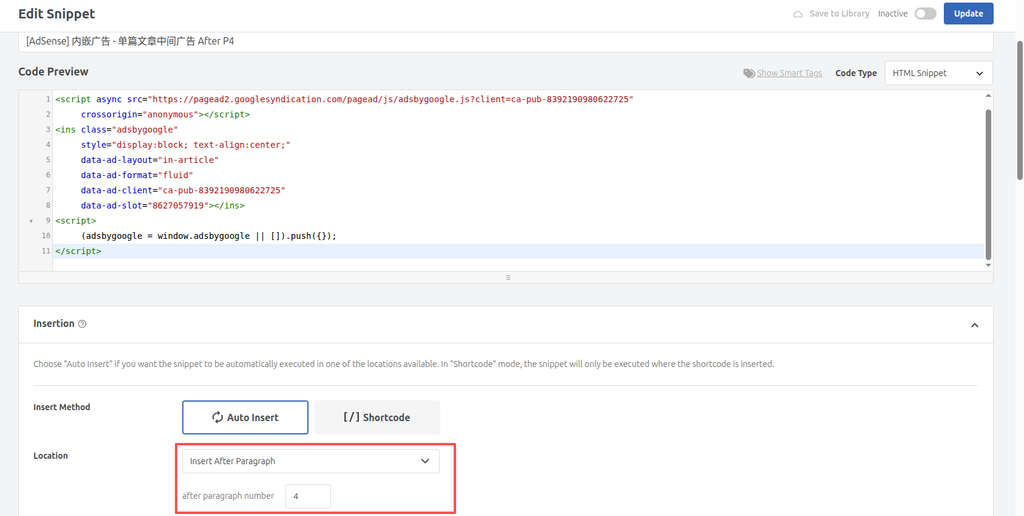Select the Shortcode insert method
Screen dimensions: 1024x516
[x=377, y=417]
